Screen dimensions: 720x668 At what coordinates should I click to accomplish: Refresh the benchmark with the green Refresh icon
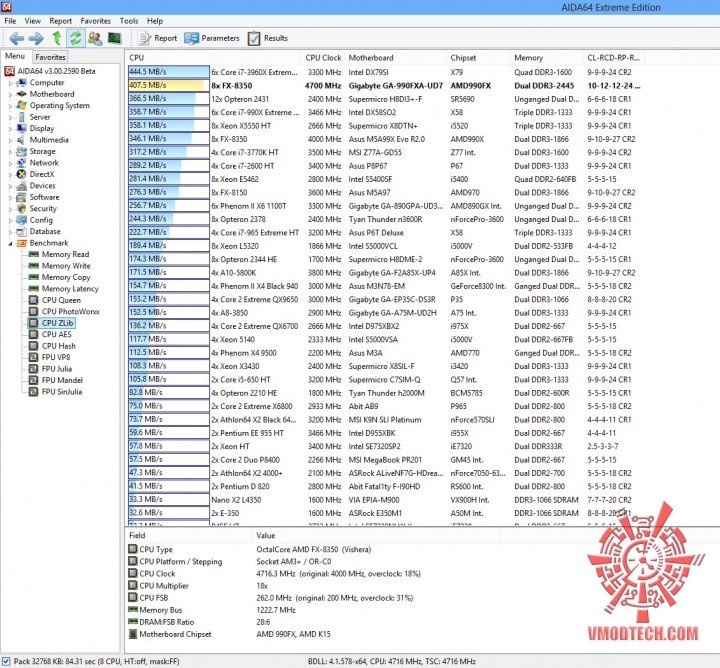[75, 38]
